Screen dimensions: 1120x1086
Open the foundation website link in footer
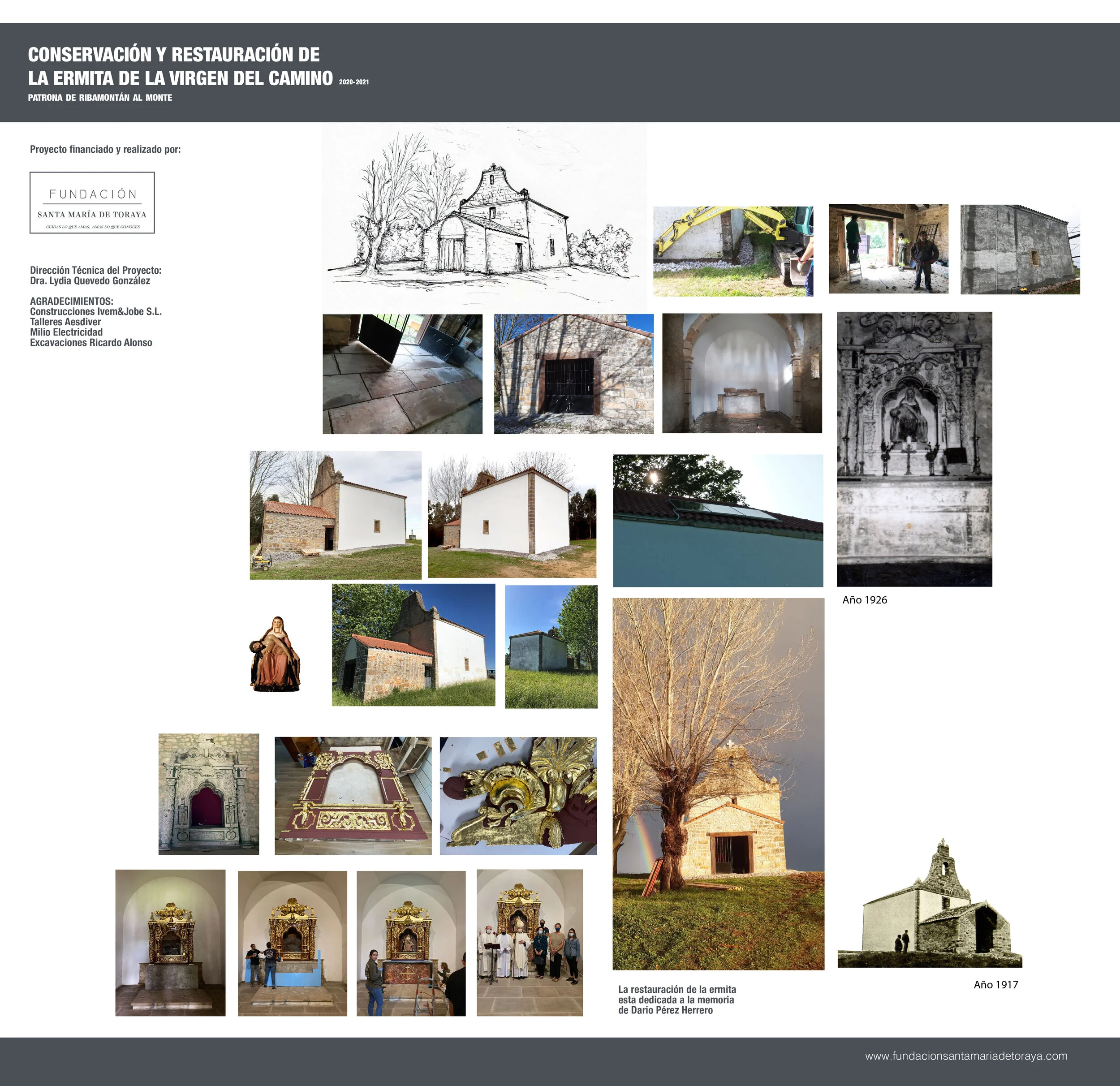pyautogui.click(x=966, y=1056)
